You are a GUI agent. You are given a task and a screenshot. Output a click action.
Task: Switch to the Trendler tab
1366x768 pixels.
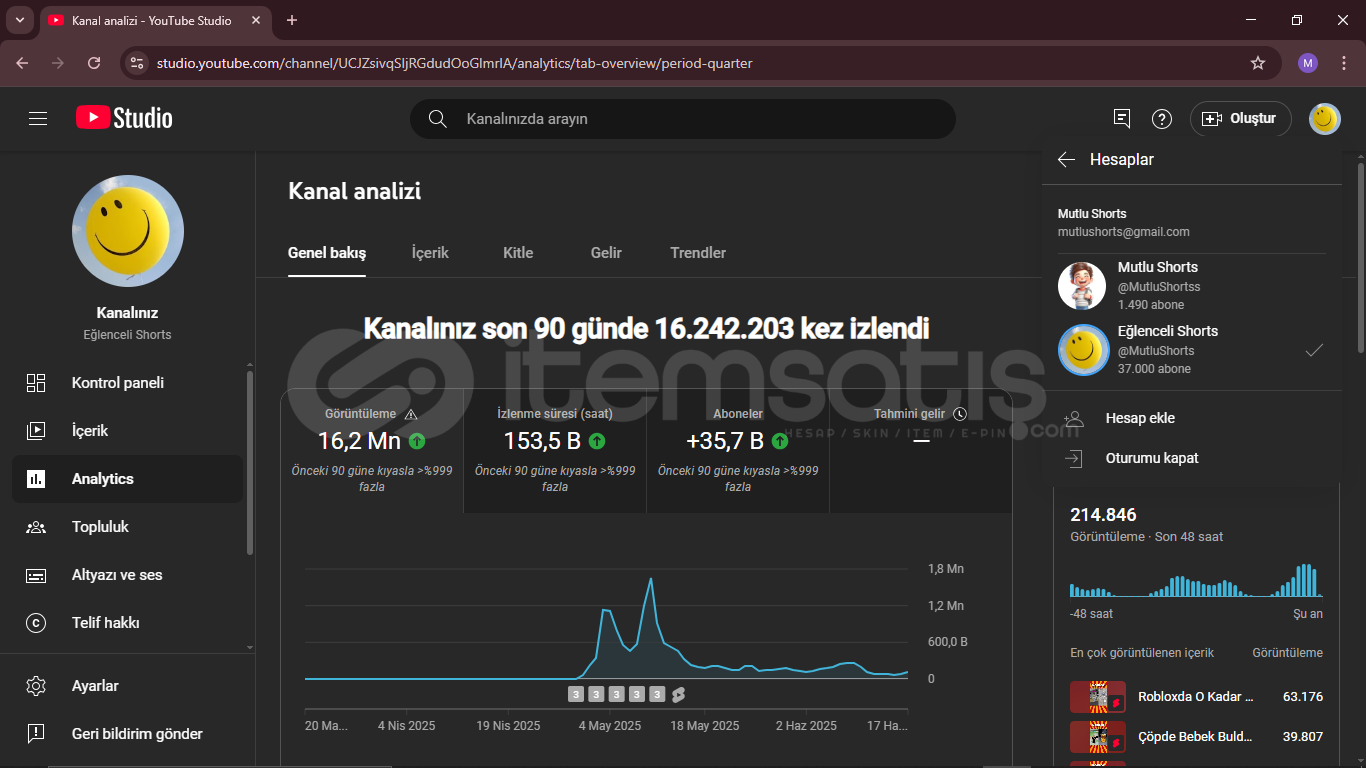[x=698, y=253]
